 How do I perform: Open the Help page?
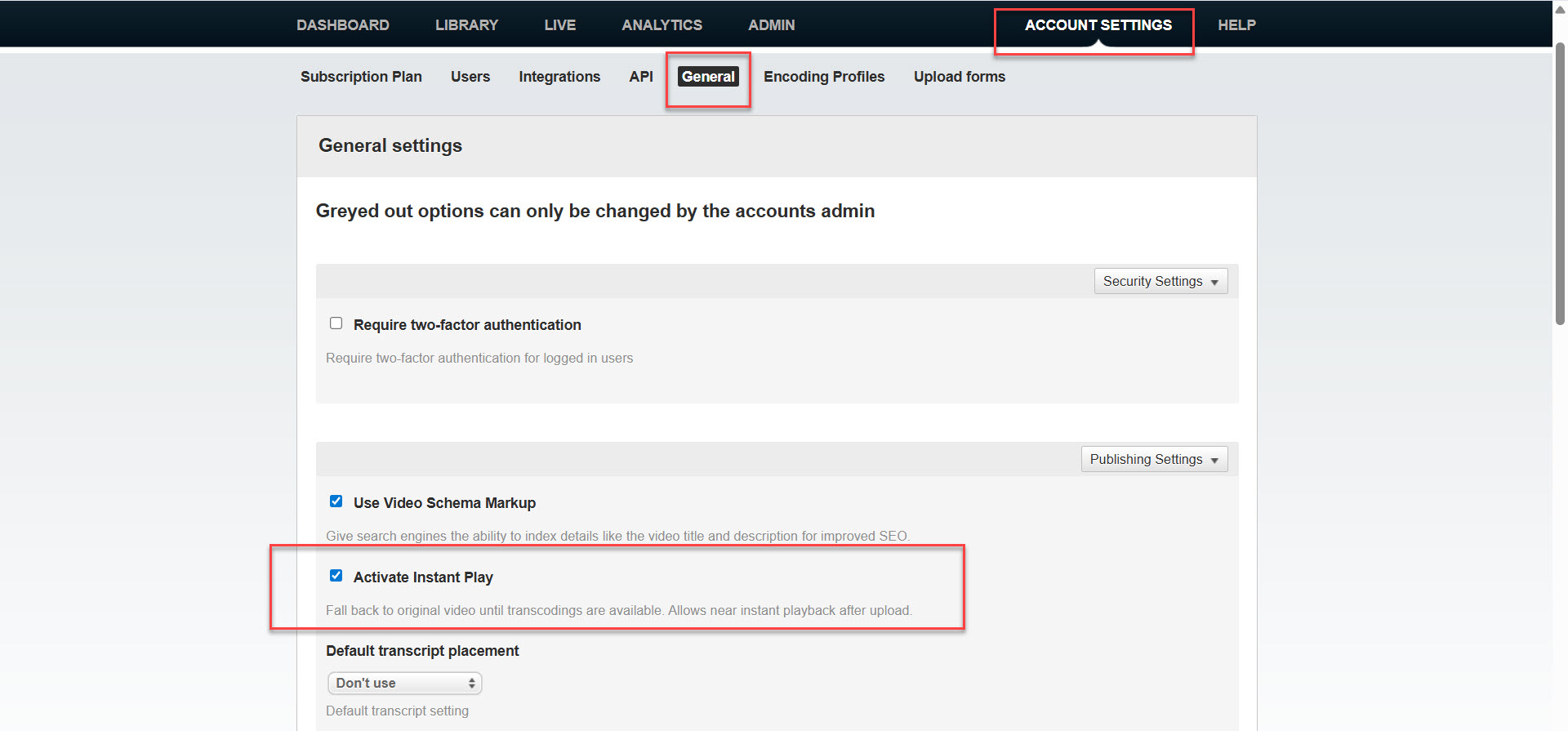[1236, 25]
